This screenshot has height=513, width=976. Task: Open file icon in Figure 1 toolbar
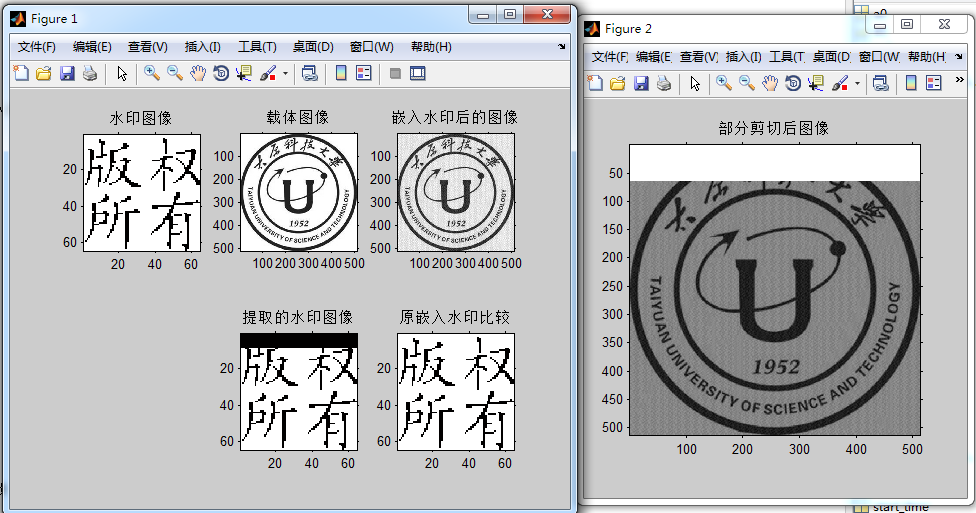tap(44, 73)
